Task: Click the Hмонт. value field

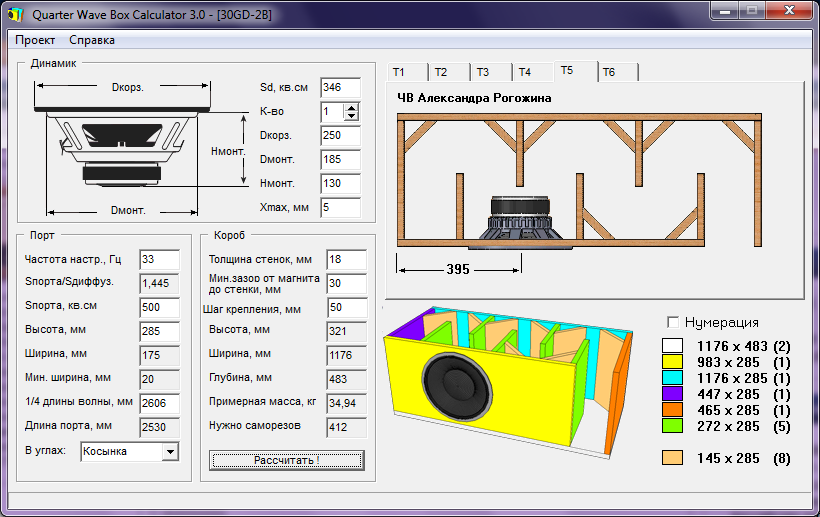Action: tap(340, 184)
